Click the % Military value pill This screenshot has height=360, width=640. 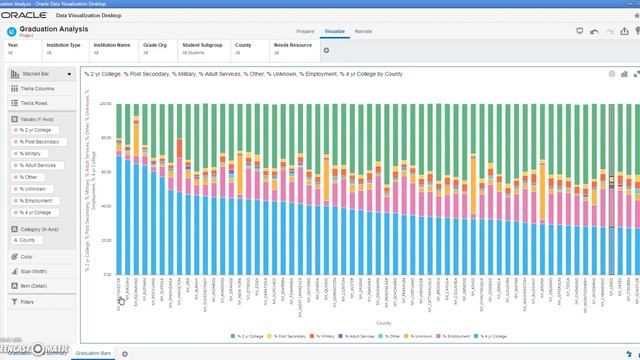[30, 154]
